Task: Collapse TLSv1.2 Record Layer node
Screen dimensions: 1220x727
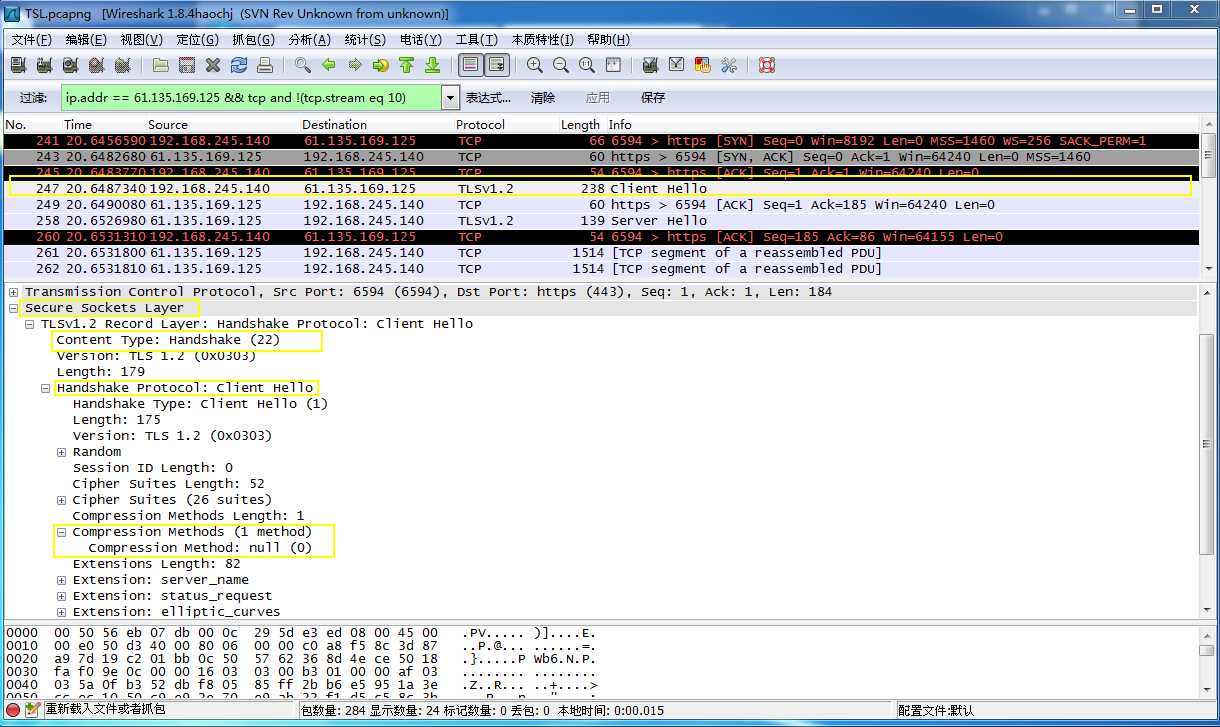Action: 30,324
